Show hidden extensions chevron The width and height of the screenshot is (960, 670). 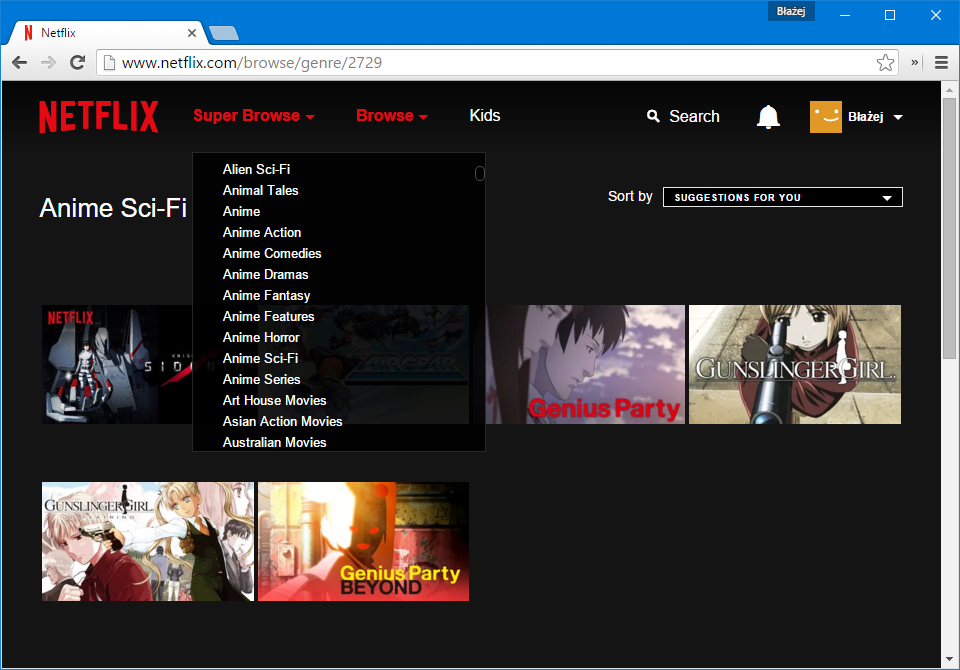pyautogui.click(x=915, y=62)
